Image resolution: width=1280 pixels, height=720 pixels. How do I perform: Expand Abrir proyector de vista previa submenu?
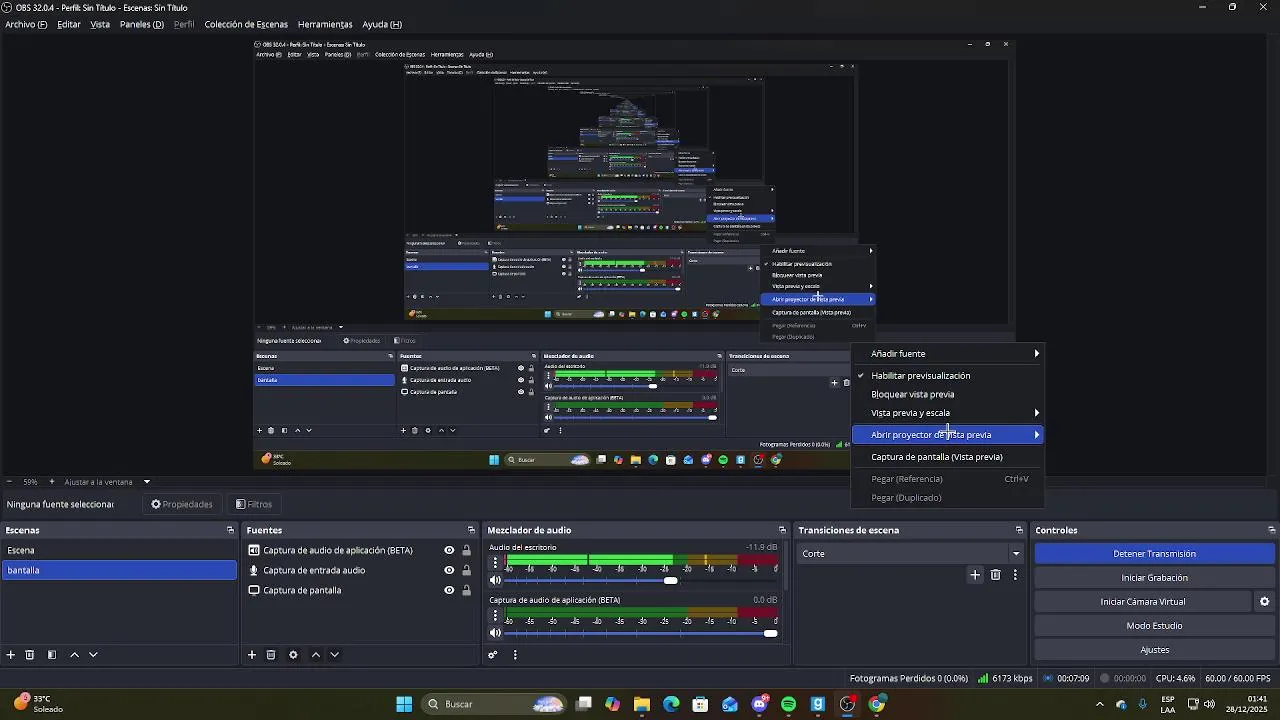point(947,435)
